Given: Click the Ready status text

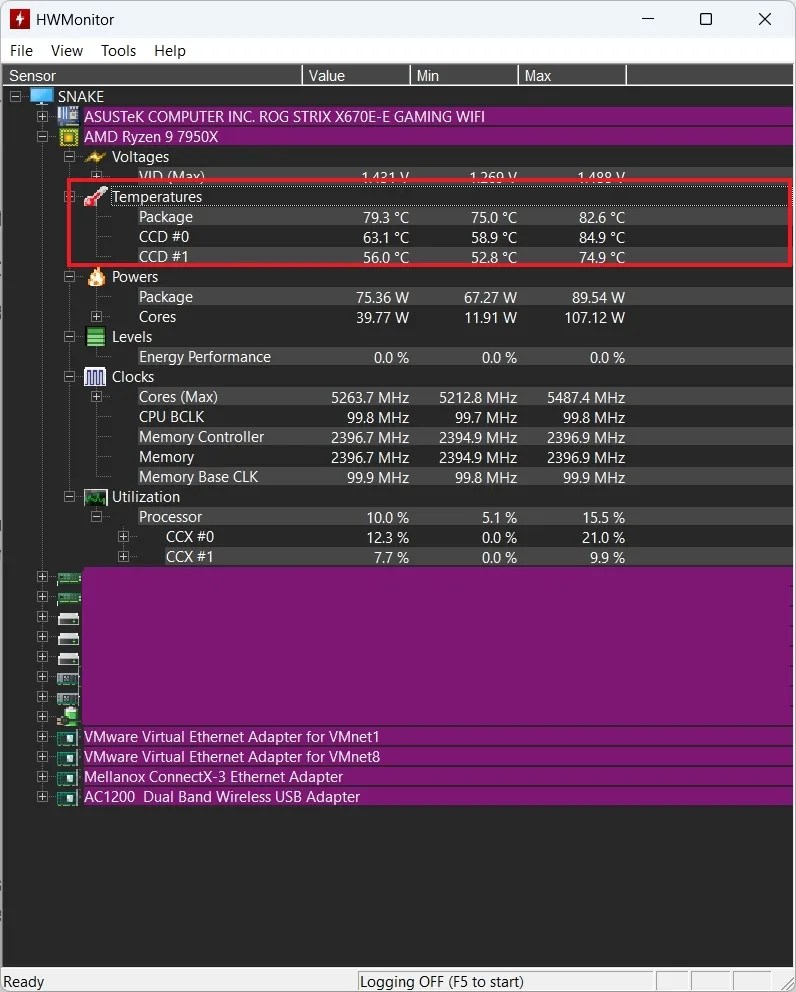Looking at the screenshot, I should click(24, 981).
